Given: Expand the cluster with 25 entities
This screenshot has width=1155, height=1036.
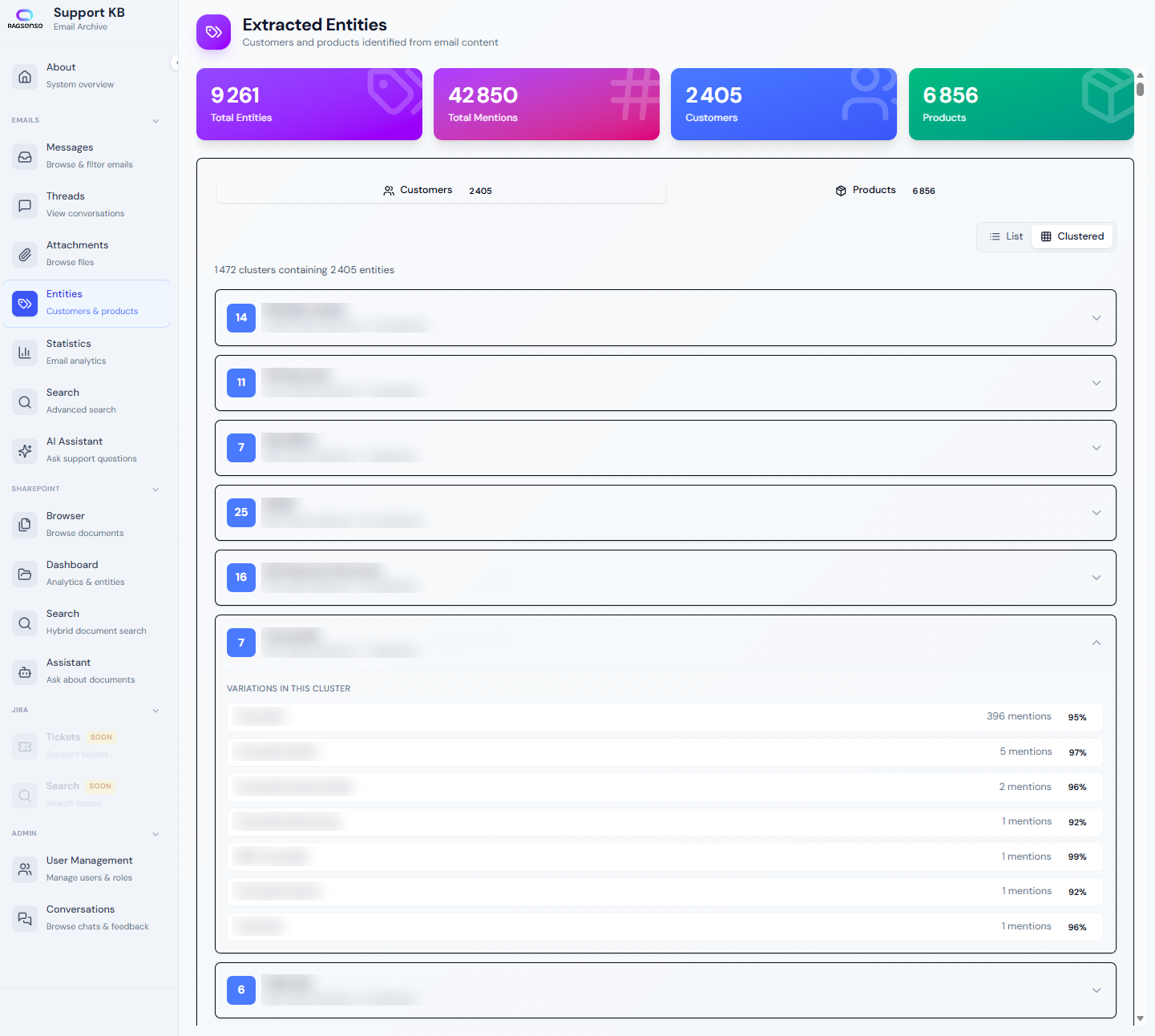Looking at the screenshot, I should pos(665,513).
